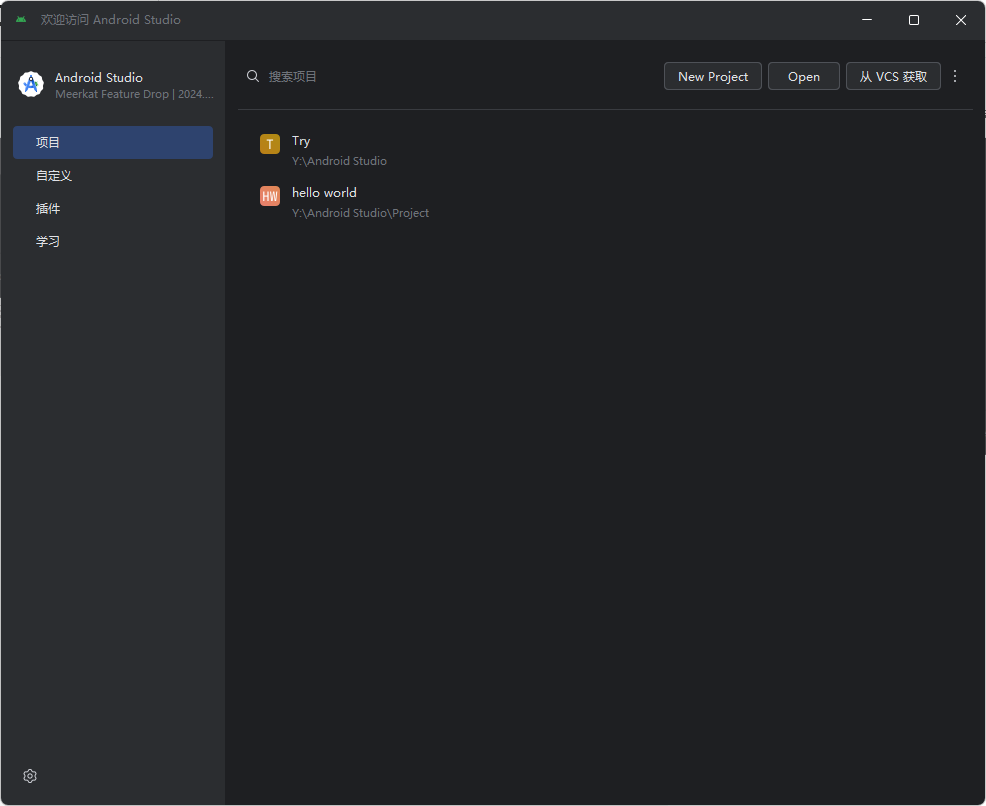986x806 pixels.
Task: Go to the 学习 tab
Action: click(113, 241)
